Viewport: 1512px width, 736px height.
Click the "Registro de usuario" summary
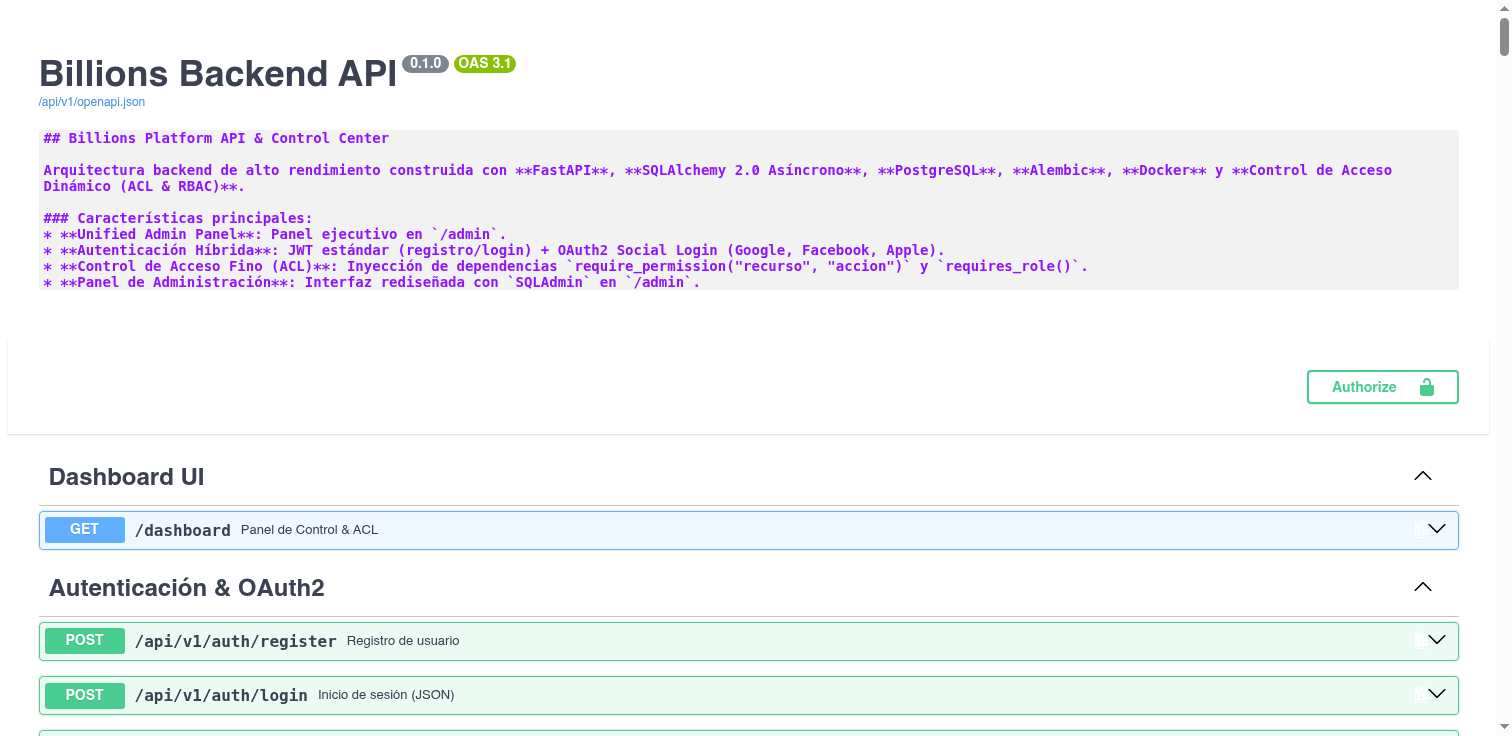[x=403, y=641]
